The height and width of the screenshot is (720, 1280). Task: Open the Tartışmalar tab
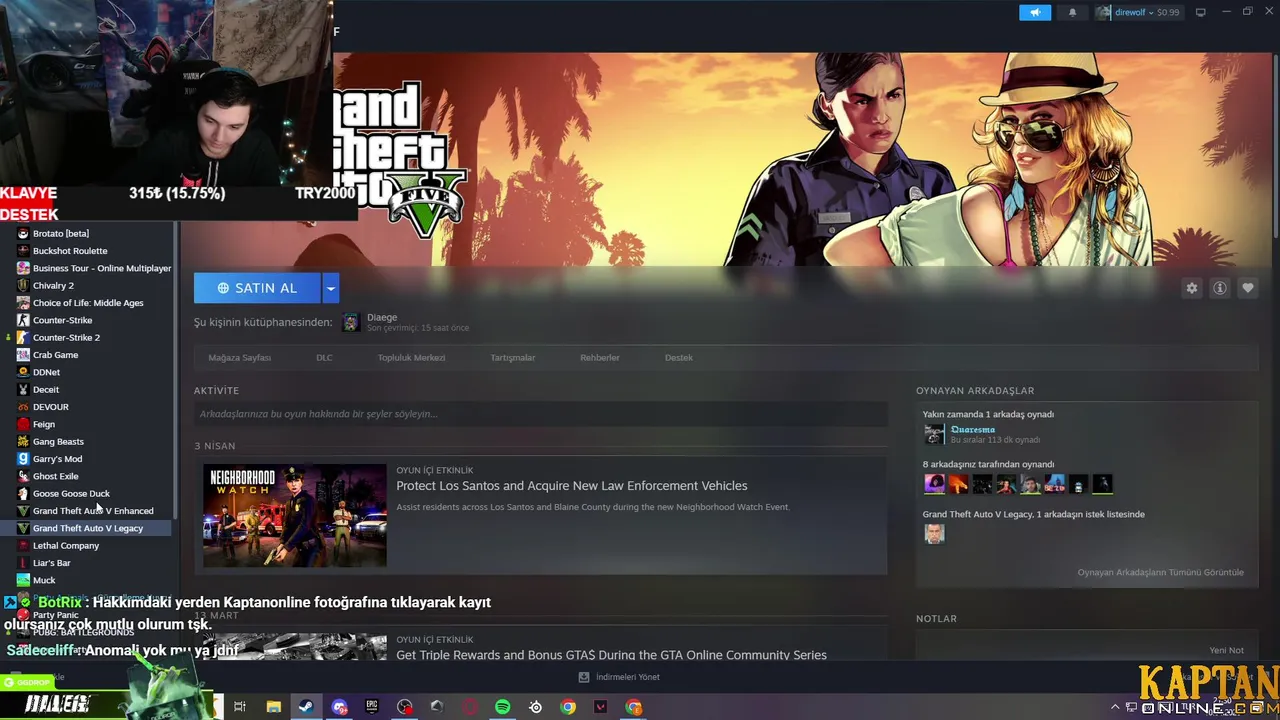[512, 357]
